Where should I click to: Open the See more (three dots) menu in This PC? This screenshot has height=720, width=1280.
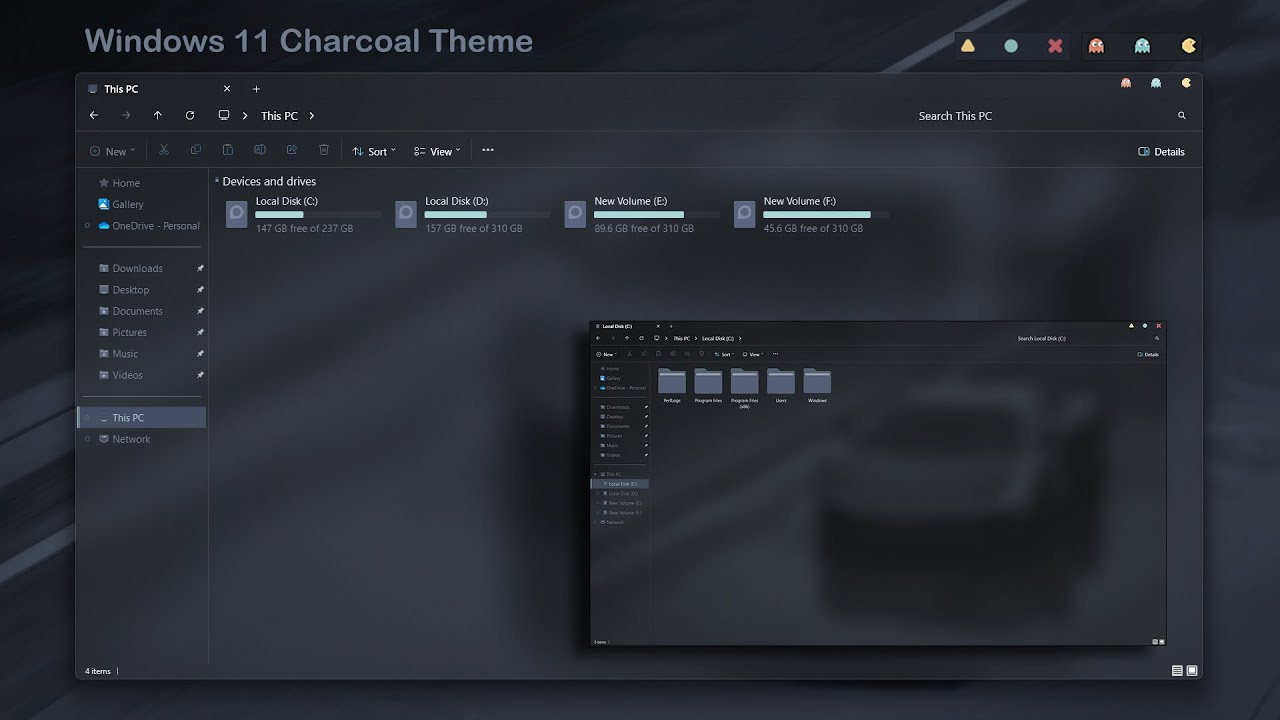[488, 150]
